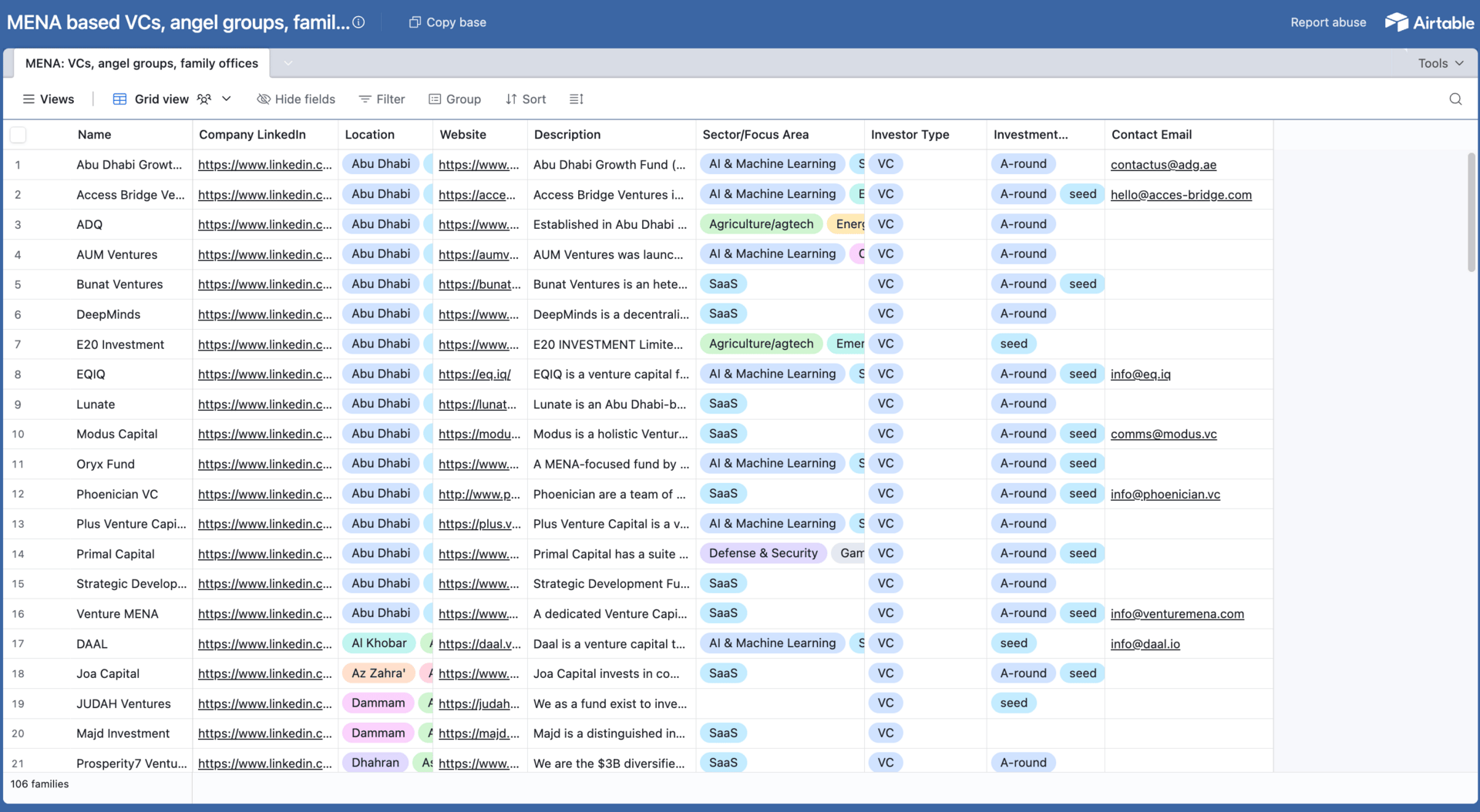Click the Contact Email column header
Image resolution: width=1480 pixels, height=812 pixels.
point(1189,134)
